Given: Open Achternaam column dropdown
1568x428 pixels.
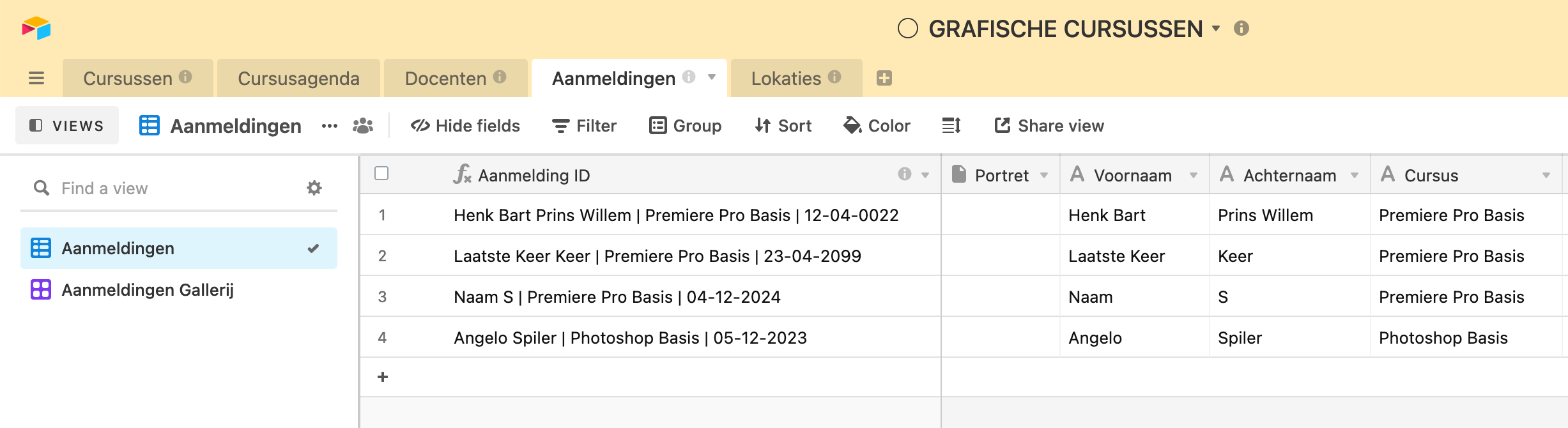Looking at the screenshot, I should [x=1355, y=175].
